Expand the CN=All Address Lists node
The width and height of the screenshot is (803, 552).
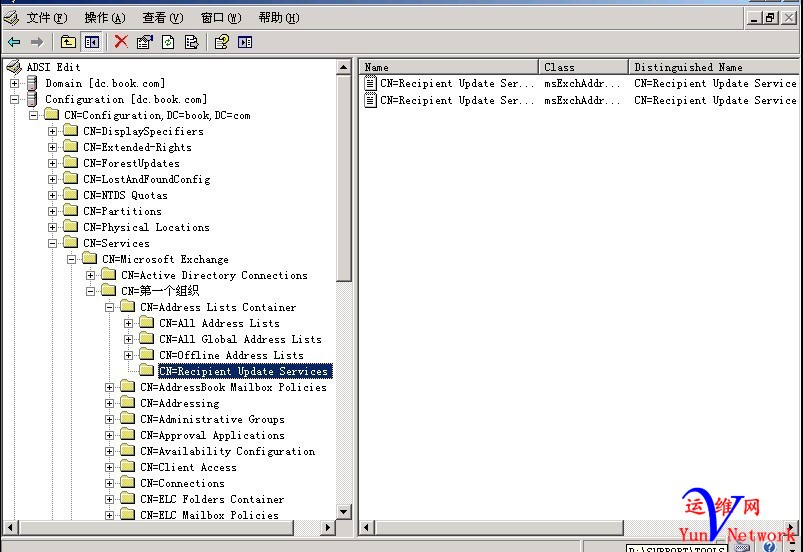129,323
